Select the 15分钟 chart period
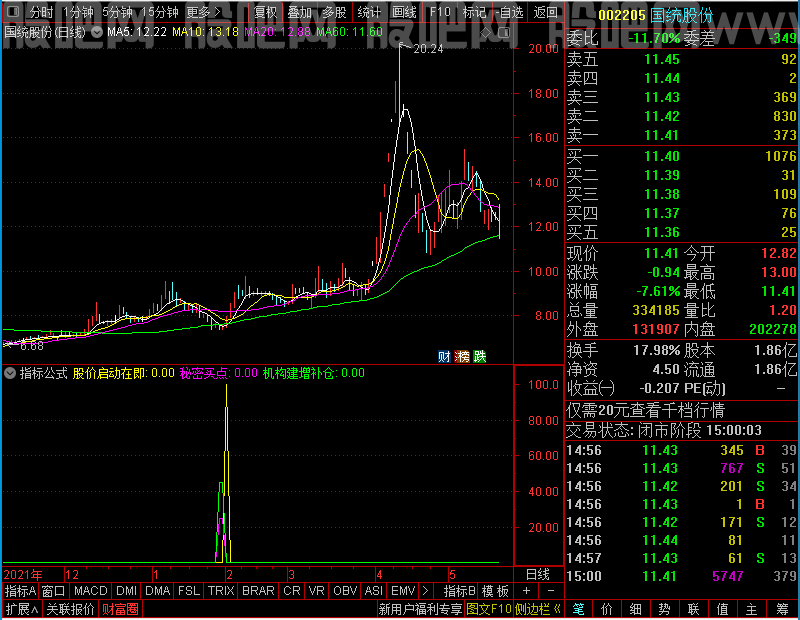This screenshot has width=800, height=620. [x=160, y=12]
